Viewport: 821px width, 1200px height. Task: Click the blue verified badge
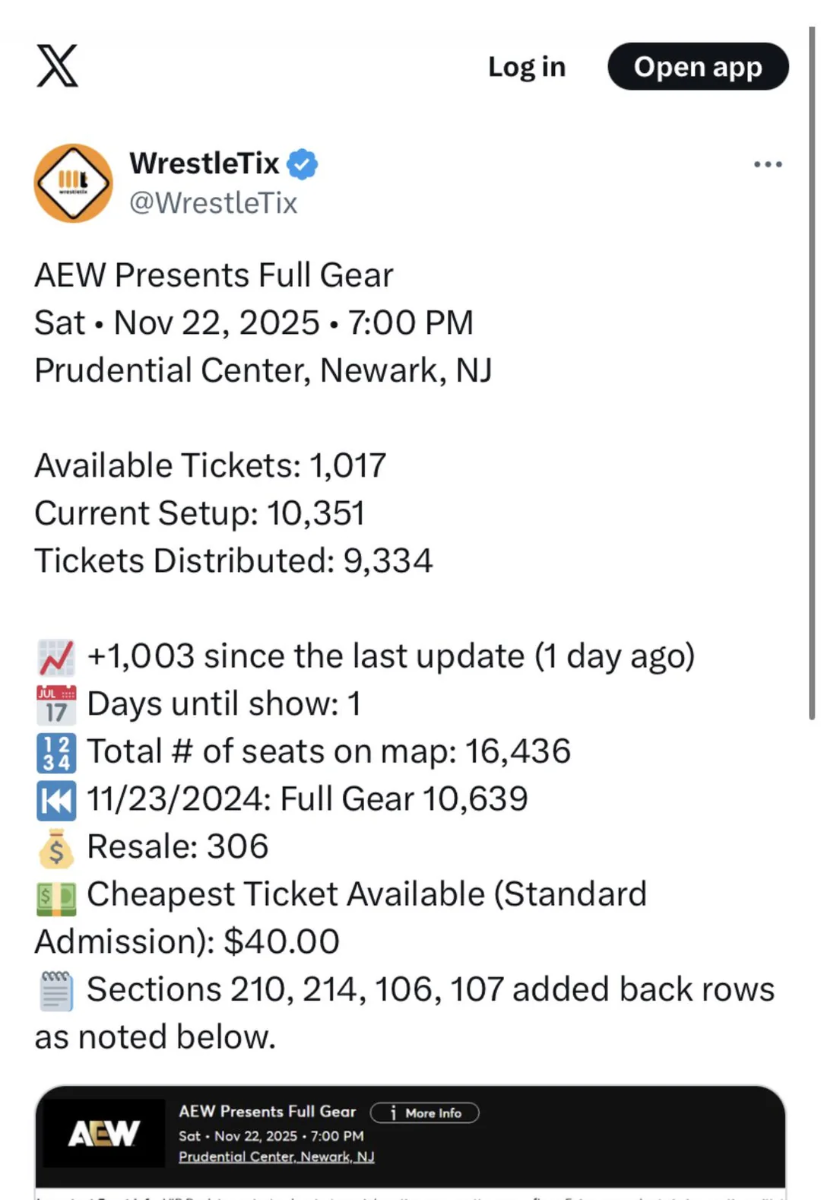[x=302, y=163]
